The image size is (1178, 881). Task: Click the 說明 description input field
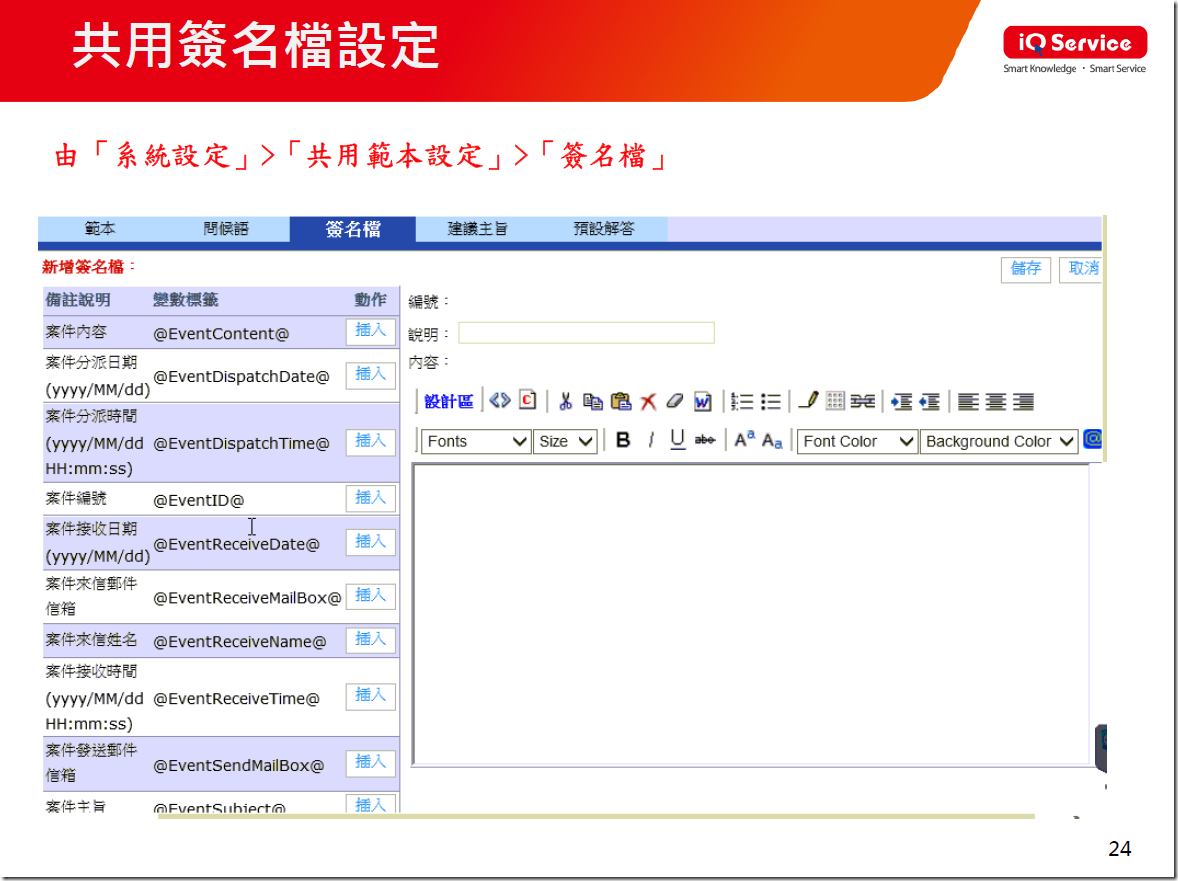tap(586, 333)
